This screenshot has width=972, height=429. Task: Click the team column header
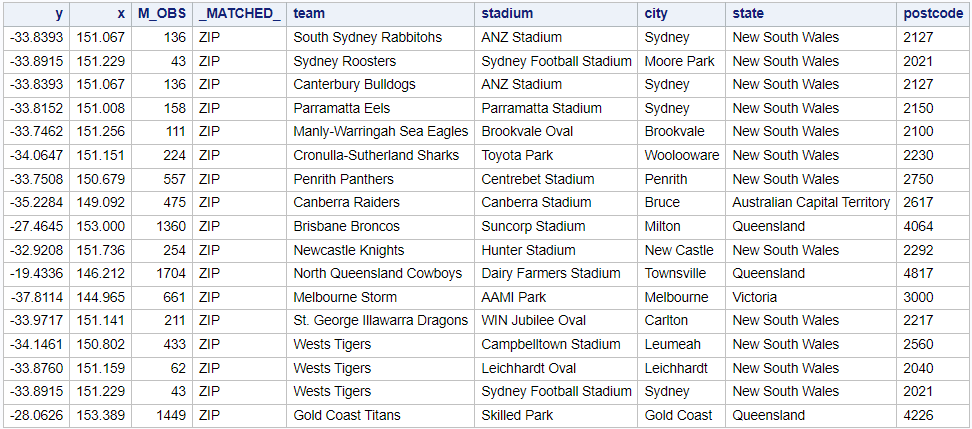(x=310, y=14)
